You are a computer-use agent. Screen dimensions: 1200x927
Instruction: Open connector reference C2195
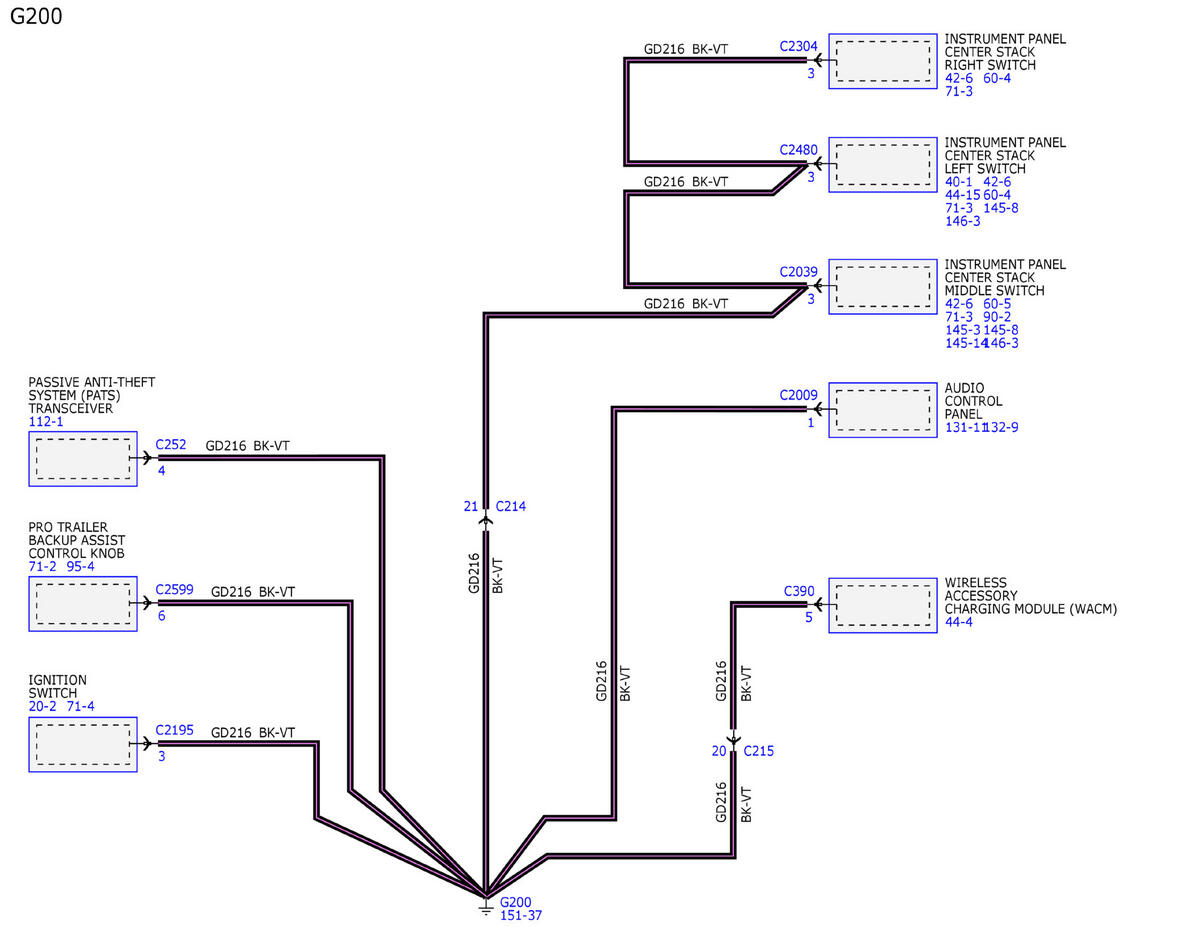pos(175,731)
